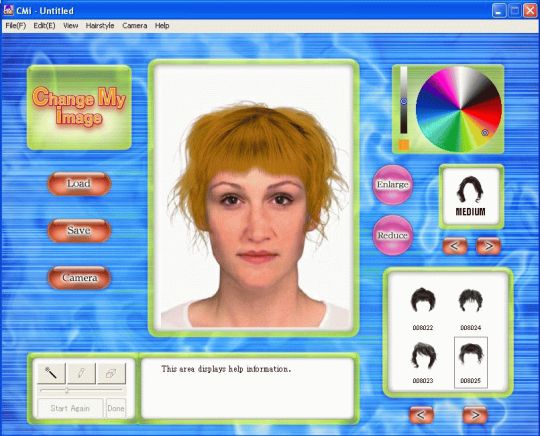This screenshot has width=540, height=436.
Task: Go to next hairstyle page arrow
Action: click(475, 415)
